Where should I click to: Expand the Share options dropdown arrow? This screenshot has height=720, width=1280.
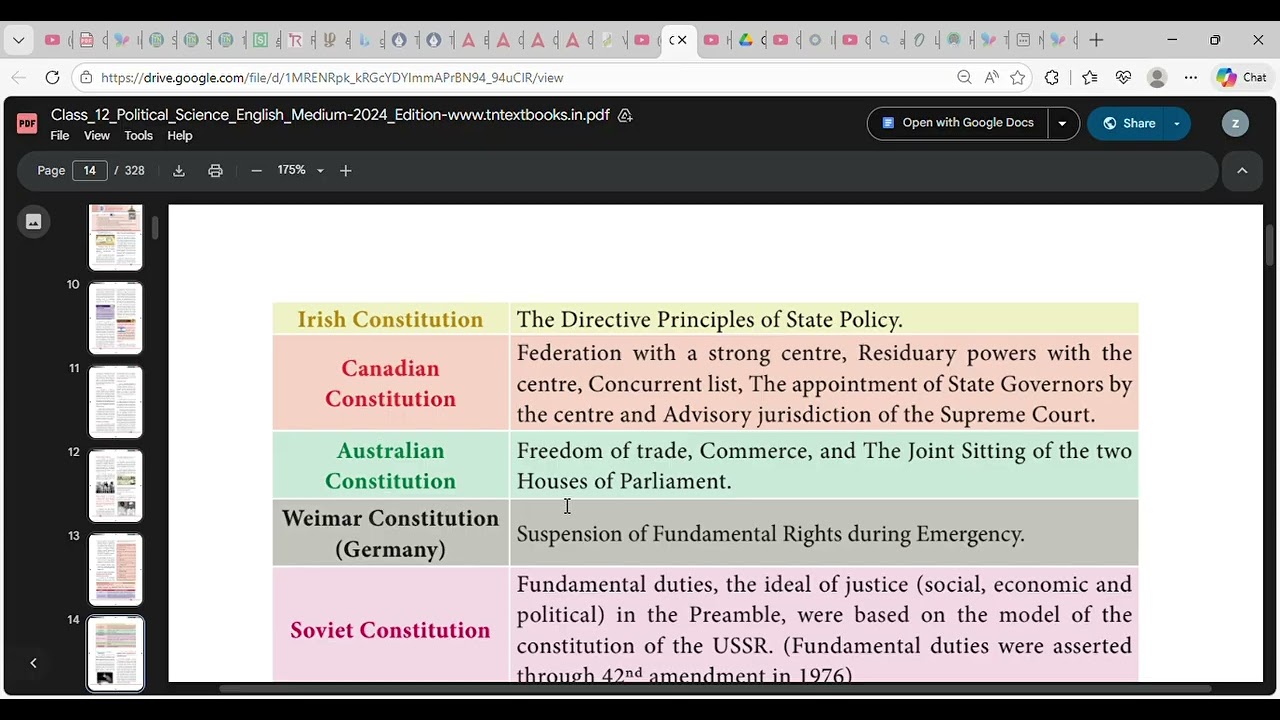pos(1176,123)
